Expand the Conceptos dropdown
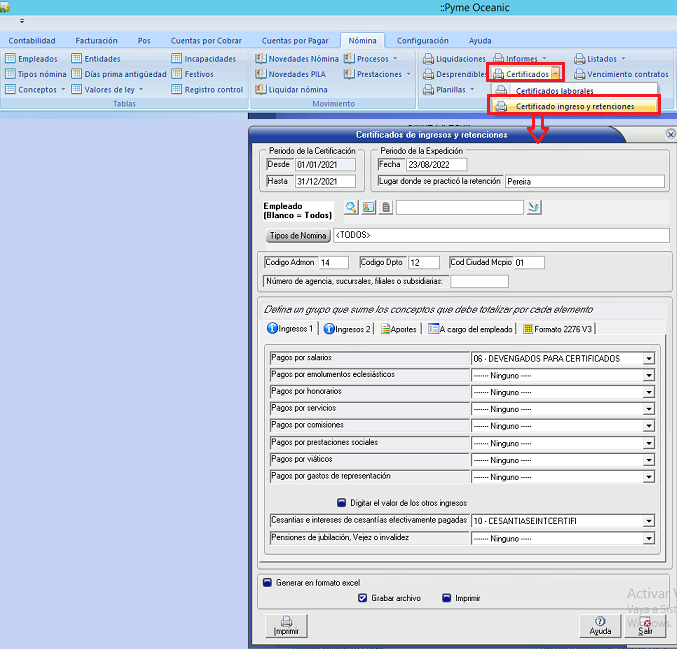This screenshot has height=649, width=677. (63, 89)
